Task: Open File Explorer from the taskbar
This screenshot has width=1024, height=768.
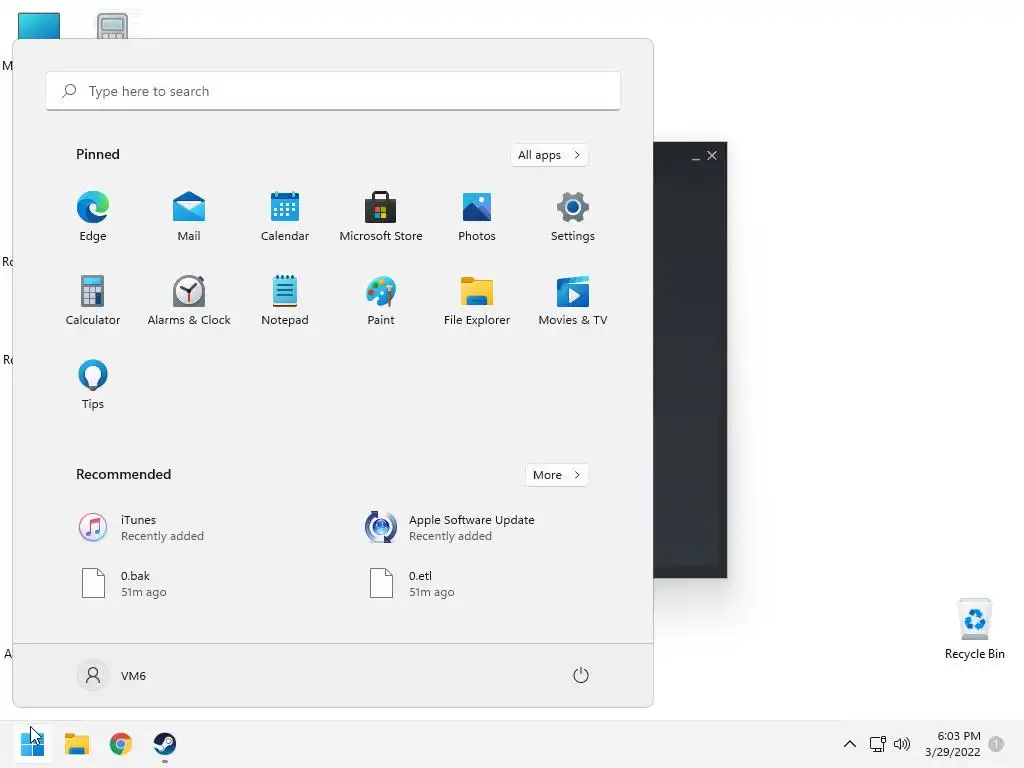Action: pyautogui.click(x=76, y=744)
